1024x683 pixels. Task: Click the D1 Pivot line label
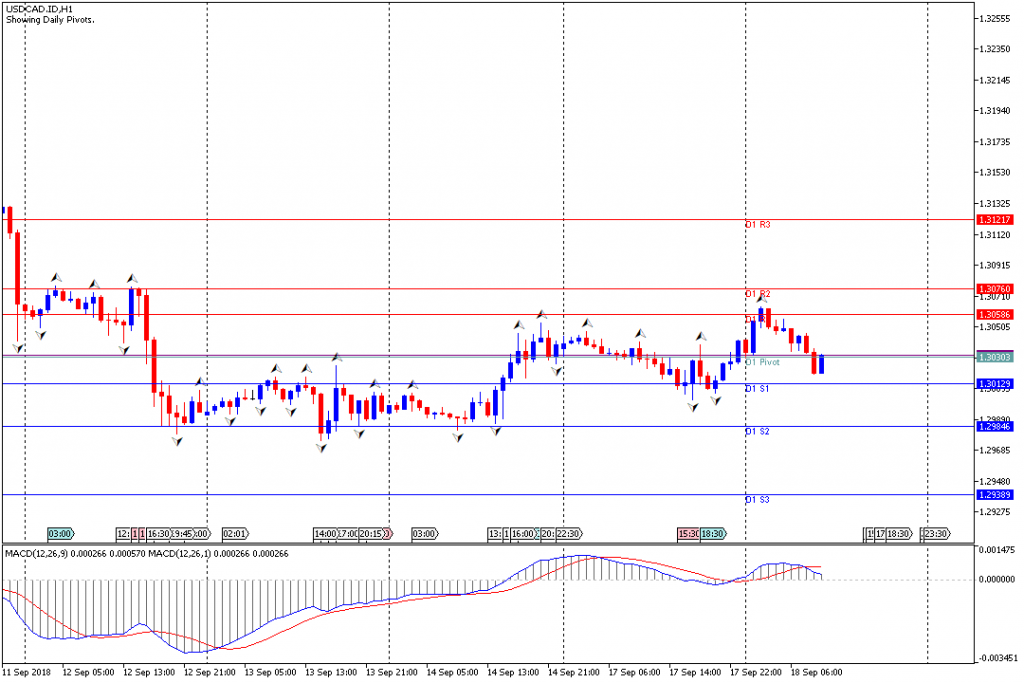pyautogui.click(x=762, y=362)
